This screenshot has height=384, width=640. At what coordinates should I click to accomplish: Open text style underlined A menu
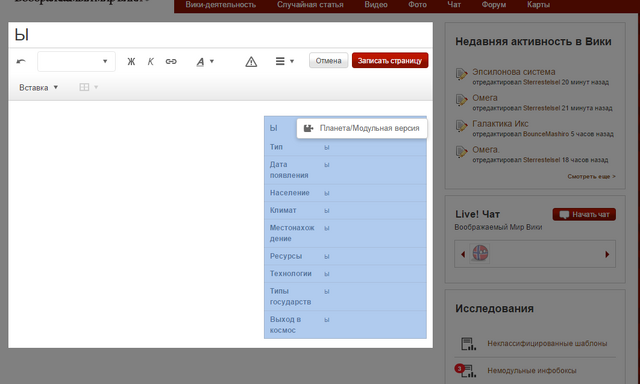point(205,62)
